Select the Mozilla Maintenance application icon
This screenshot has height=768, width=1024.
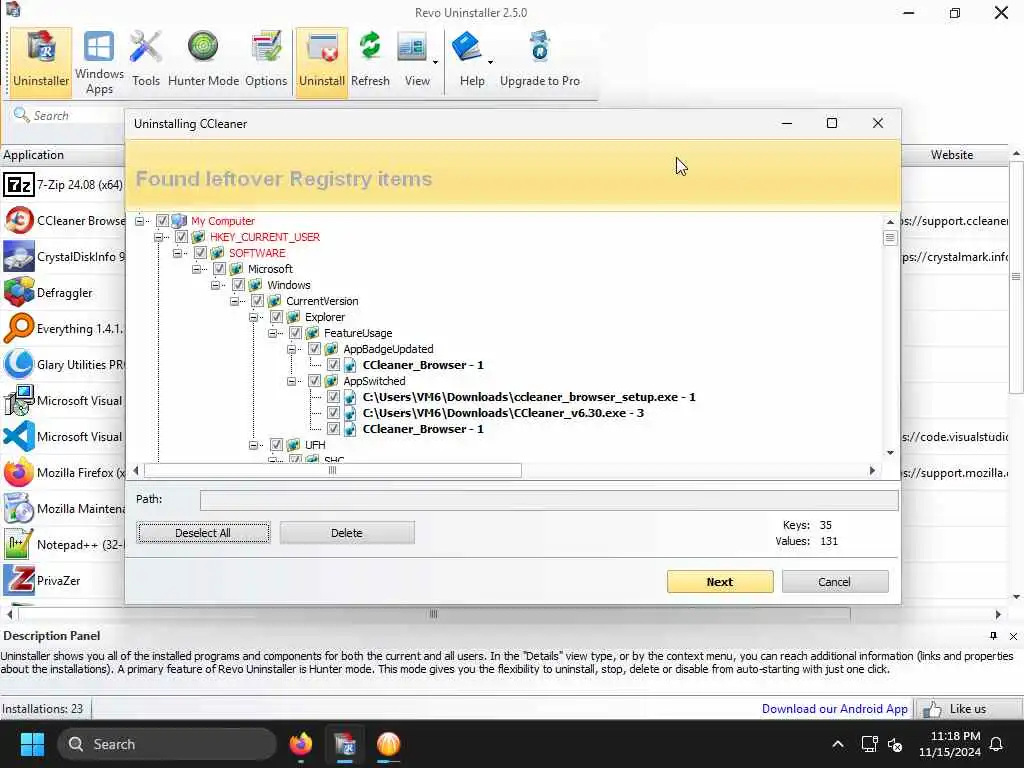click(x=18, y=508)
